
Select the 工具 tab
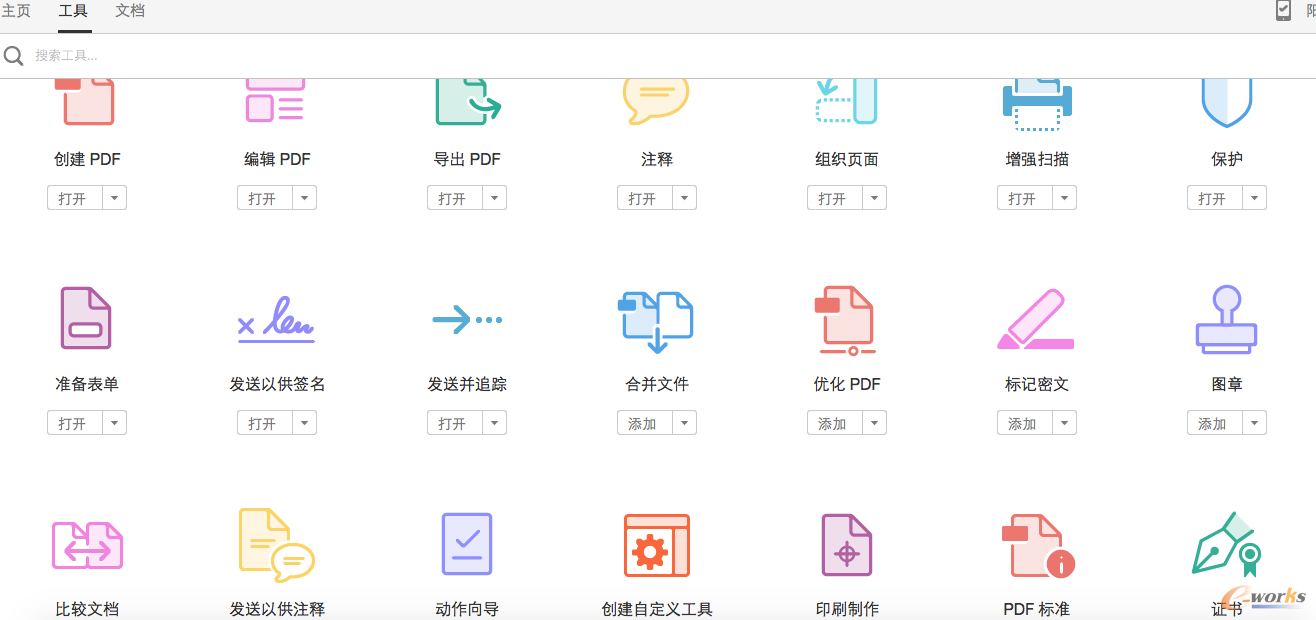tap(73, 11)
